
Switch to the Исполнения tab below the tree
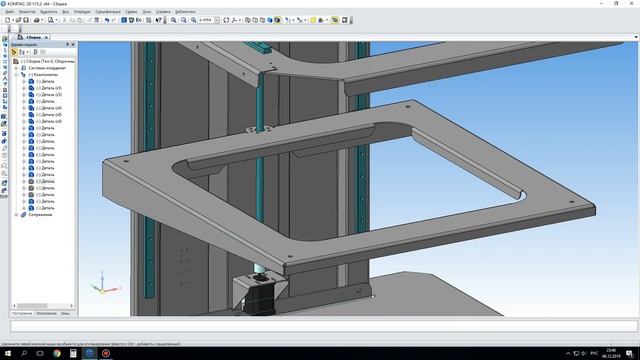coord(46,313)
